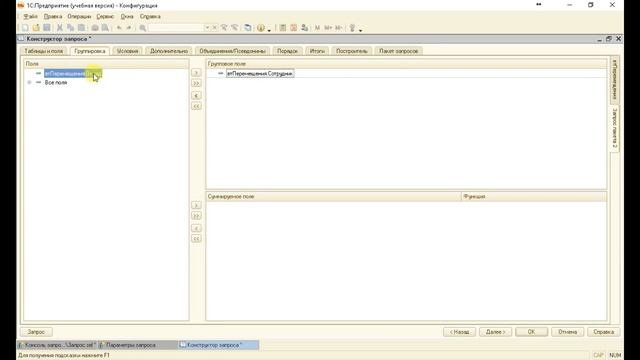This screenshot has width=640, height=360.
Task: Click the Справка button at bottom right
Action: click(604, 332)
